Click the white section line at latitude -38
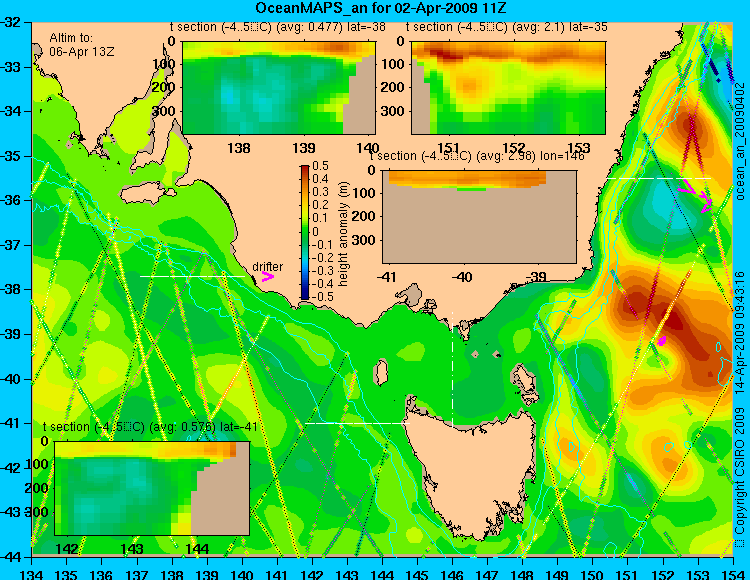750x580 pixels. click(x=192, y=276)
